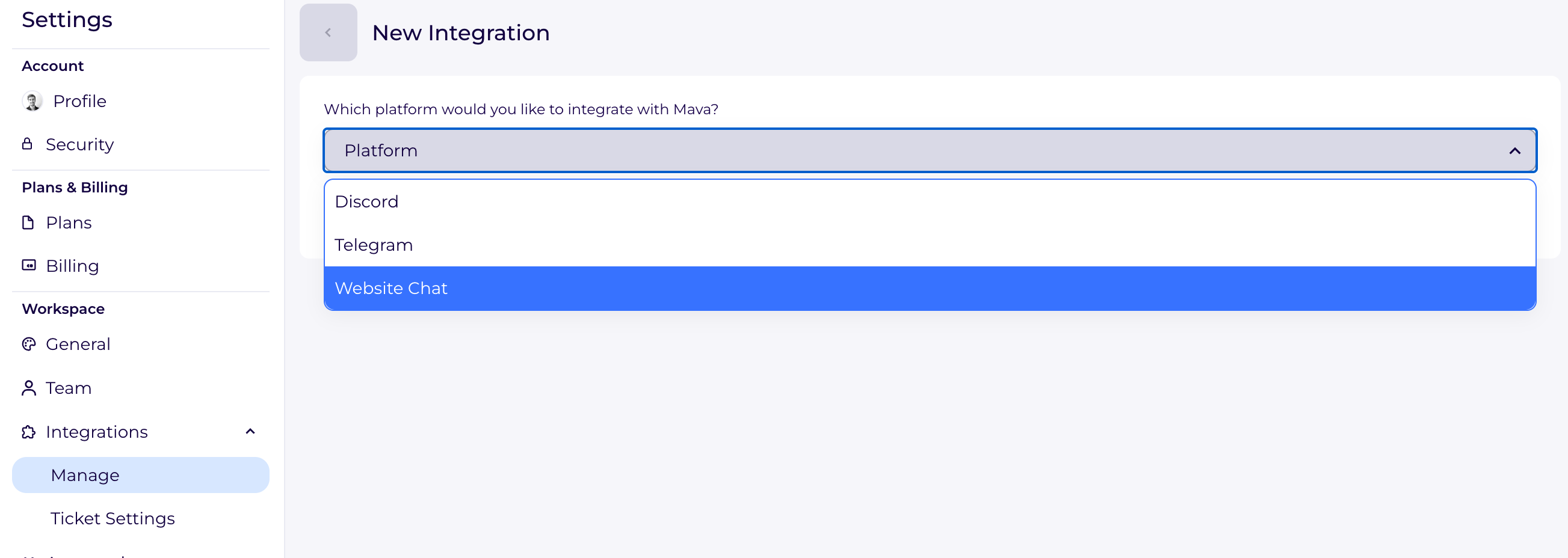Open the Manage integrations page
The width and height of the screenshot is (1568, 558).
pyautogui.click(x=85, y=475)
